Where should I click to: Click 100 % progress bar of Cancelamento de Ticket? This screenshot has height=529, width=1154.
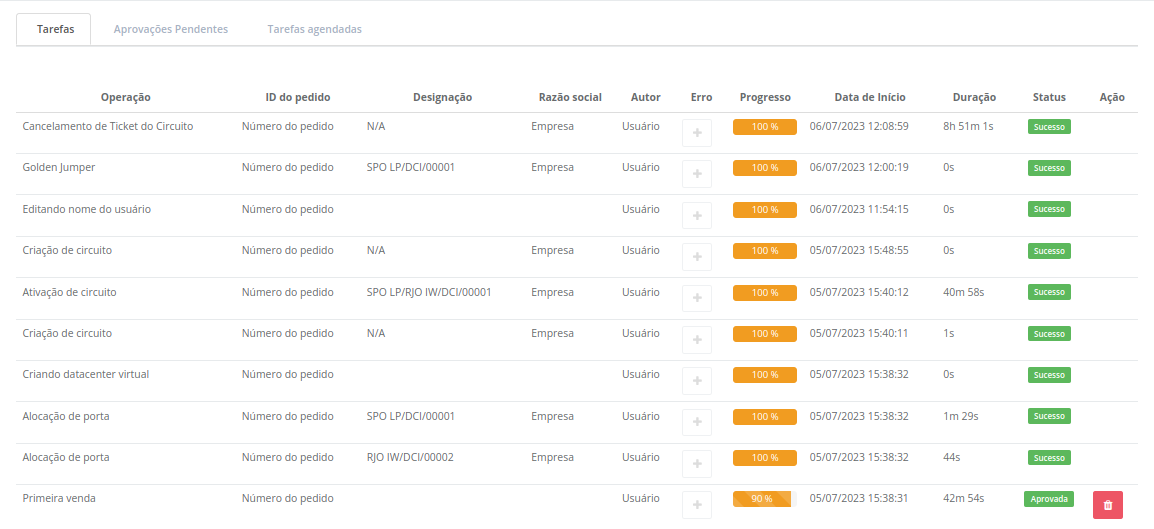click(765, 127)
